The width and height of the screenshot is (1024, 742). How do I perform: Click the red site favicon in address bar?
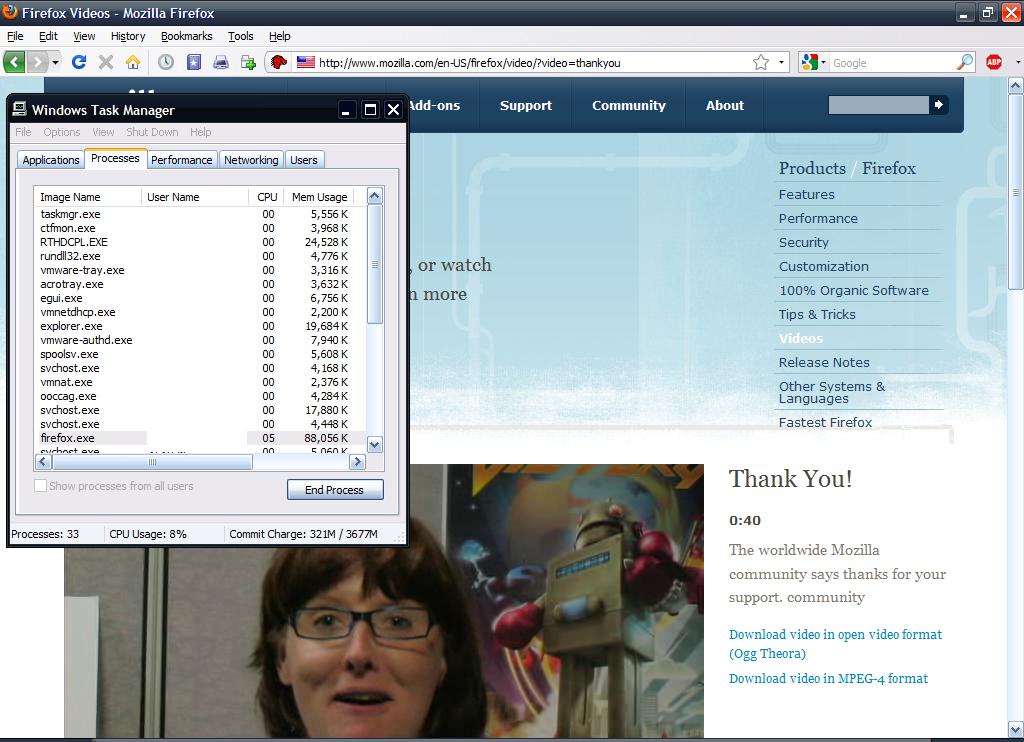(x=279, y=62)
